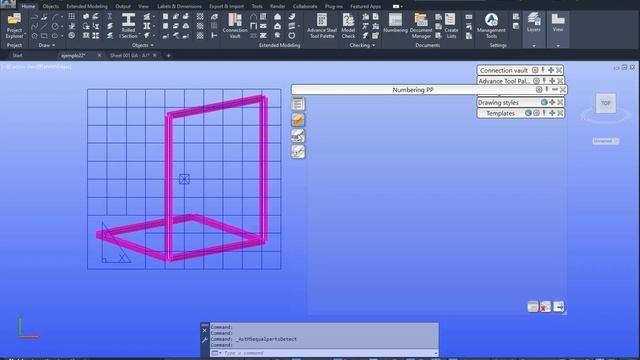Close the ejemplo22 file tab
The width and height of the screenshot is (640, 360).
point(99,55)
